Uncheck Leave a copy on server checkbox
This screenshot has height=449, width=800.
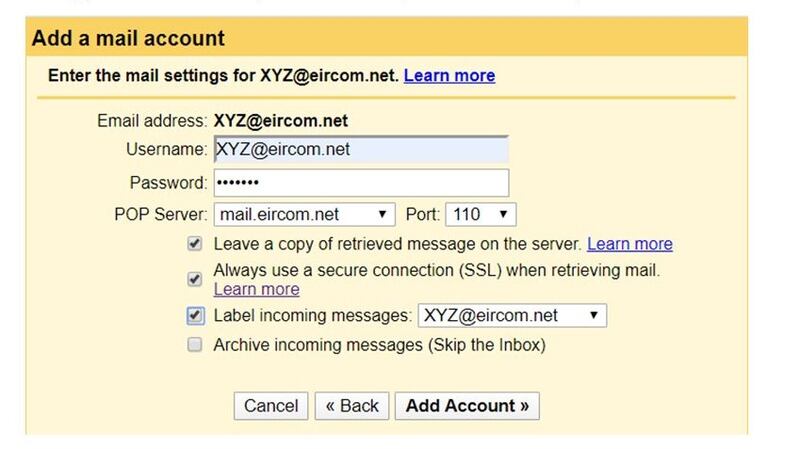coord(195,244)
